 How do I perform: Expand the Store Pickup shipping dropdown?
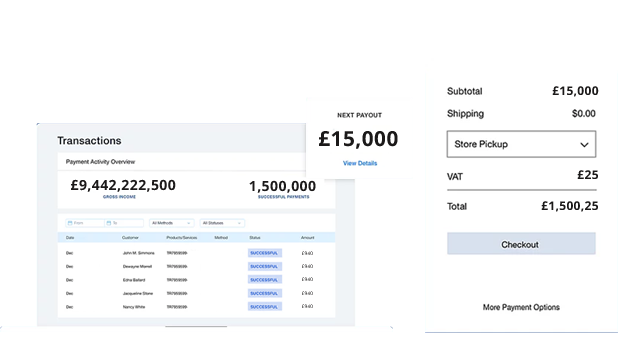(521, 144)
